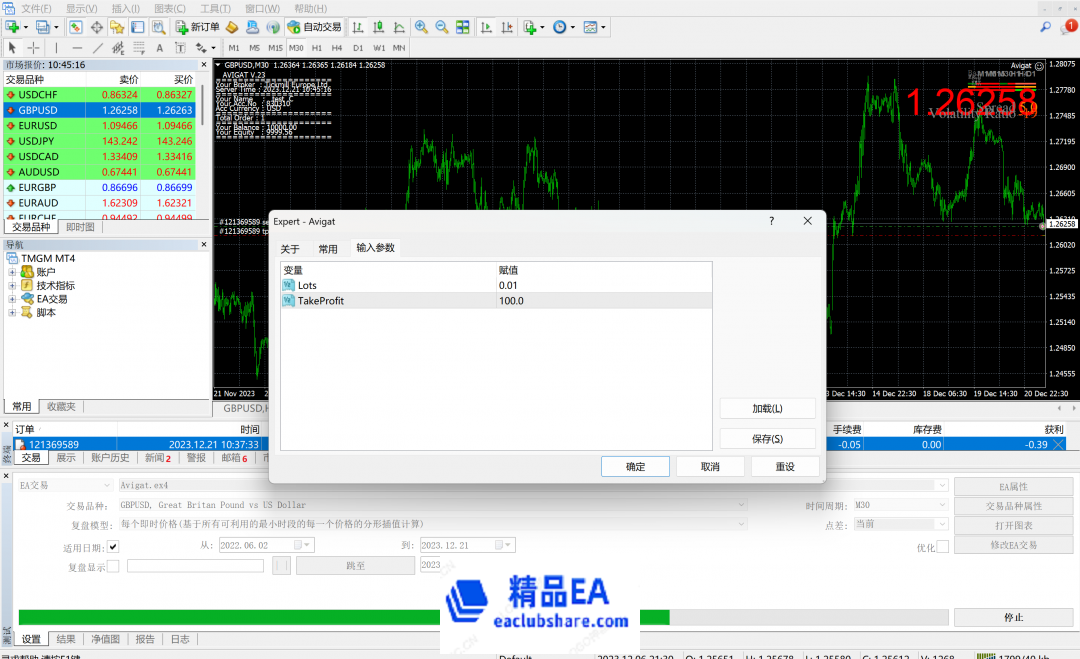The height and width of the screenshot is (659, 1080).
Task: Uncheck the 适用日期 (Use date) checkbox
Action: point(113,546)
